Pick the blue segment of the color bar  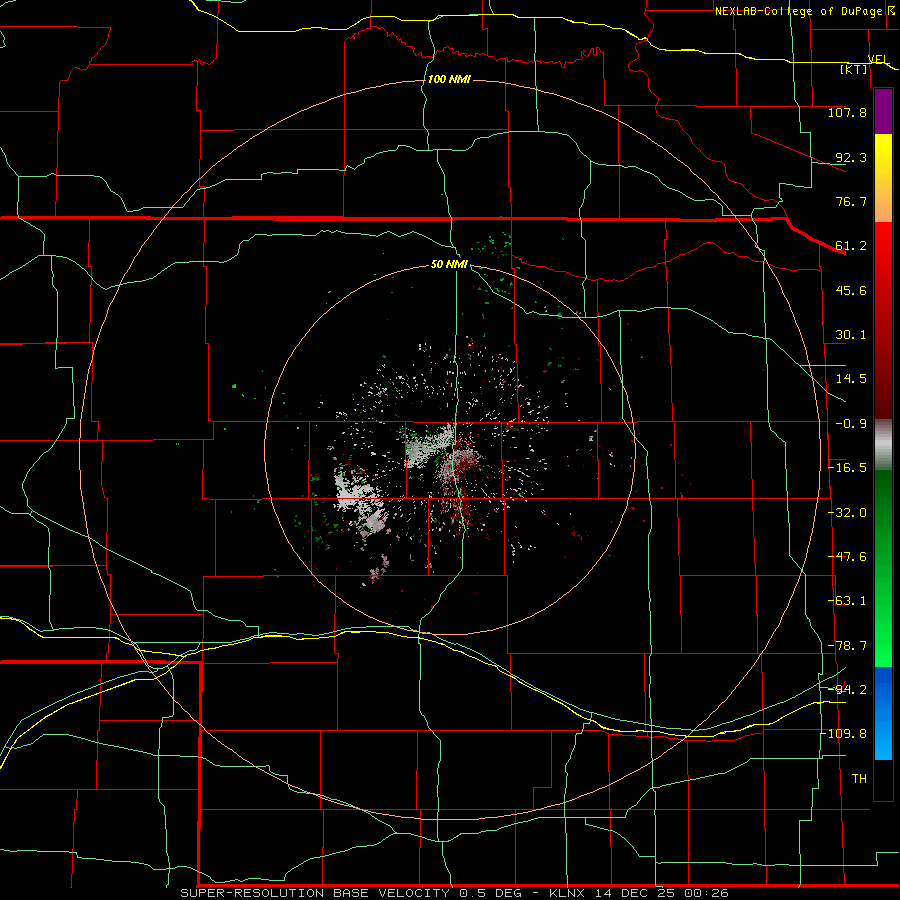tap(883, 713)
